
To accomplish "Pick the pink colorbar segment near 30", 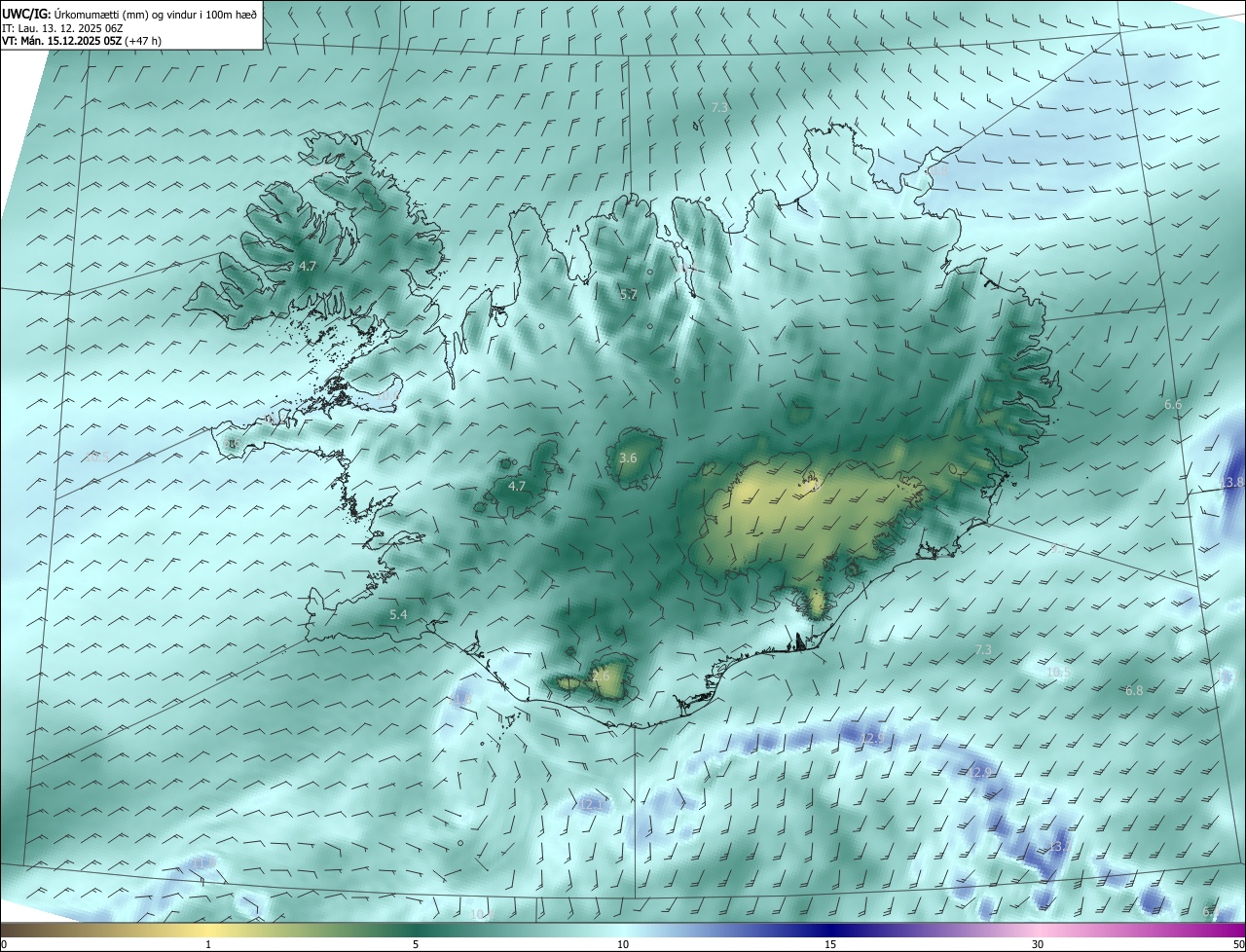I will (x=1038, y=930).
